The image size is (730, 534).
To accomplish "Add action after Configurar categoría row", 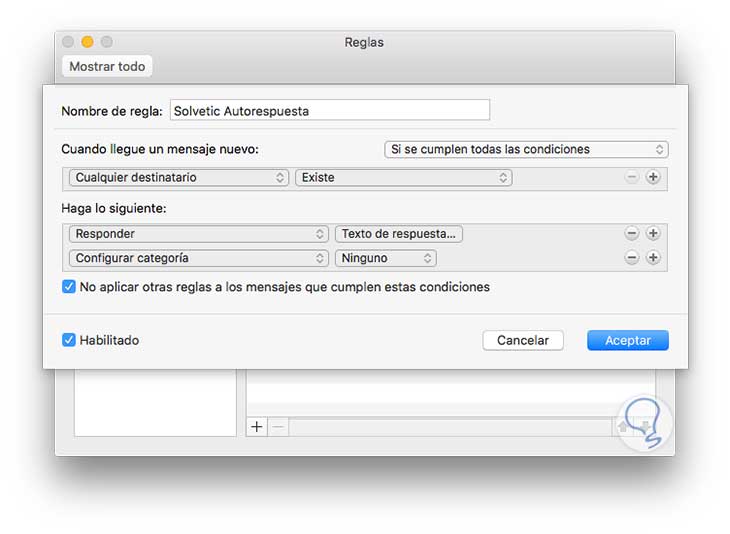I will pos(653,258).
